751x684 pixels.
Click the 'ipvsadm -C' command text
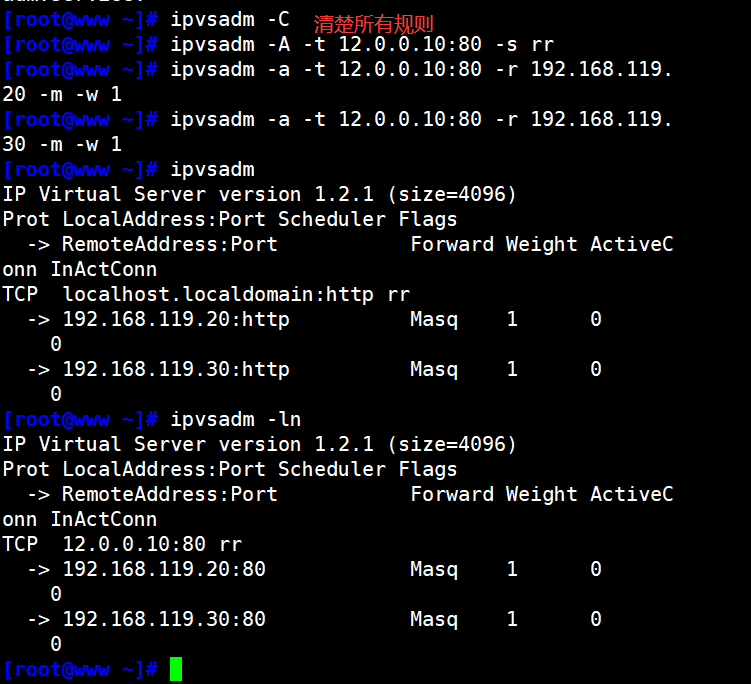pos(230,20)
